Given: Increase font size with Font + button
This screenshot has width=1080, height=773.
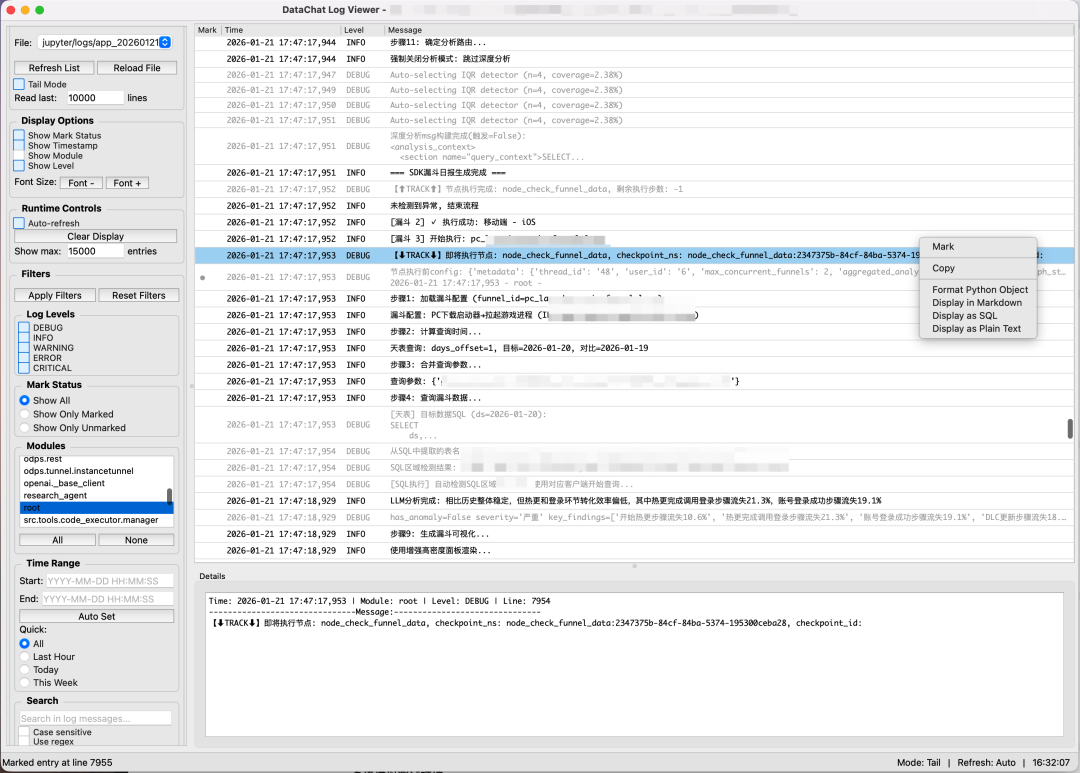Looking at the screenshot, I should click(x=127, y=183).
